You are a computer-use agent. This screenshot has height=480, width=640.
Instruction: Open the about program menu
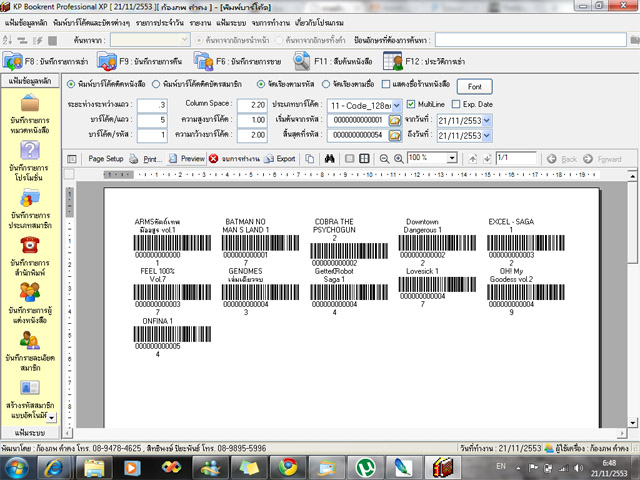click(319, 23)
